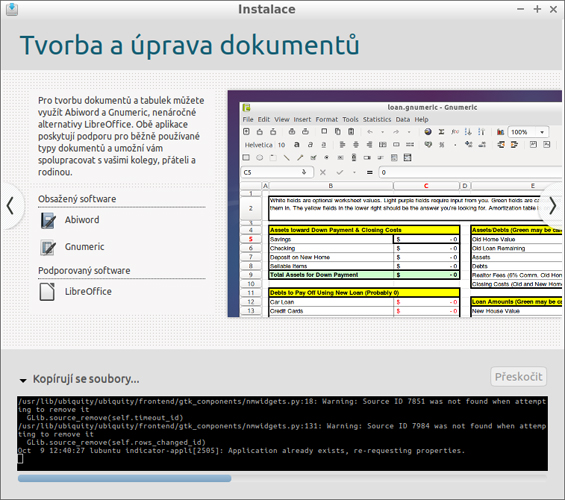Click the cancel X icon in Gnumeric formula bar
This screenshot has width=565, height=500.
(322, 172)
